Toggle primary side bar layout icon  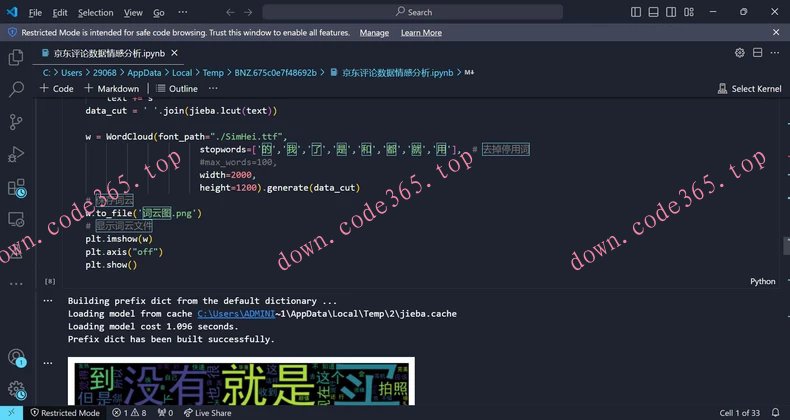coord(636,12)
